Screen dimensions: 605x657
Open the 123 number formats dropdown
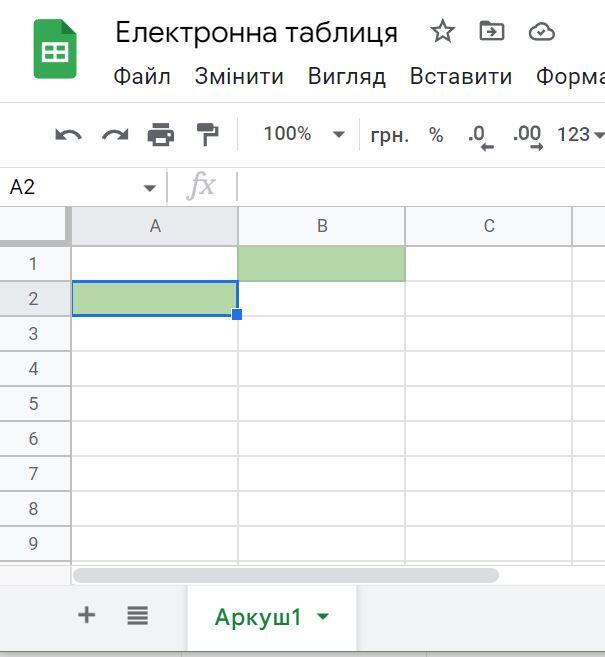(580, 135)
